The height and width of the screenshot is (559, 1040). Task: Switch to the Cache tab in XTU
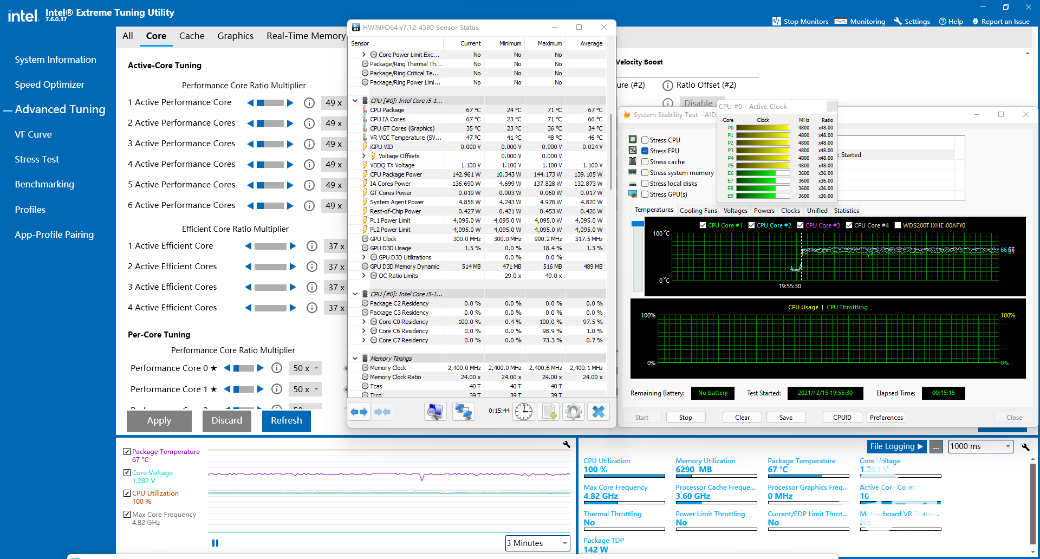click(192, 36)
